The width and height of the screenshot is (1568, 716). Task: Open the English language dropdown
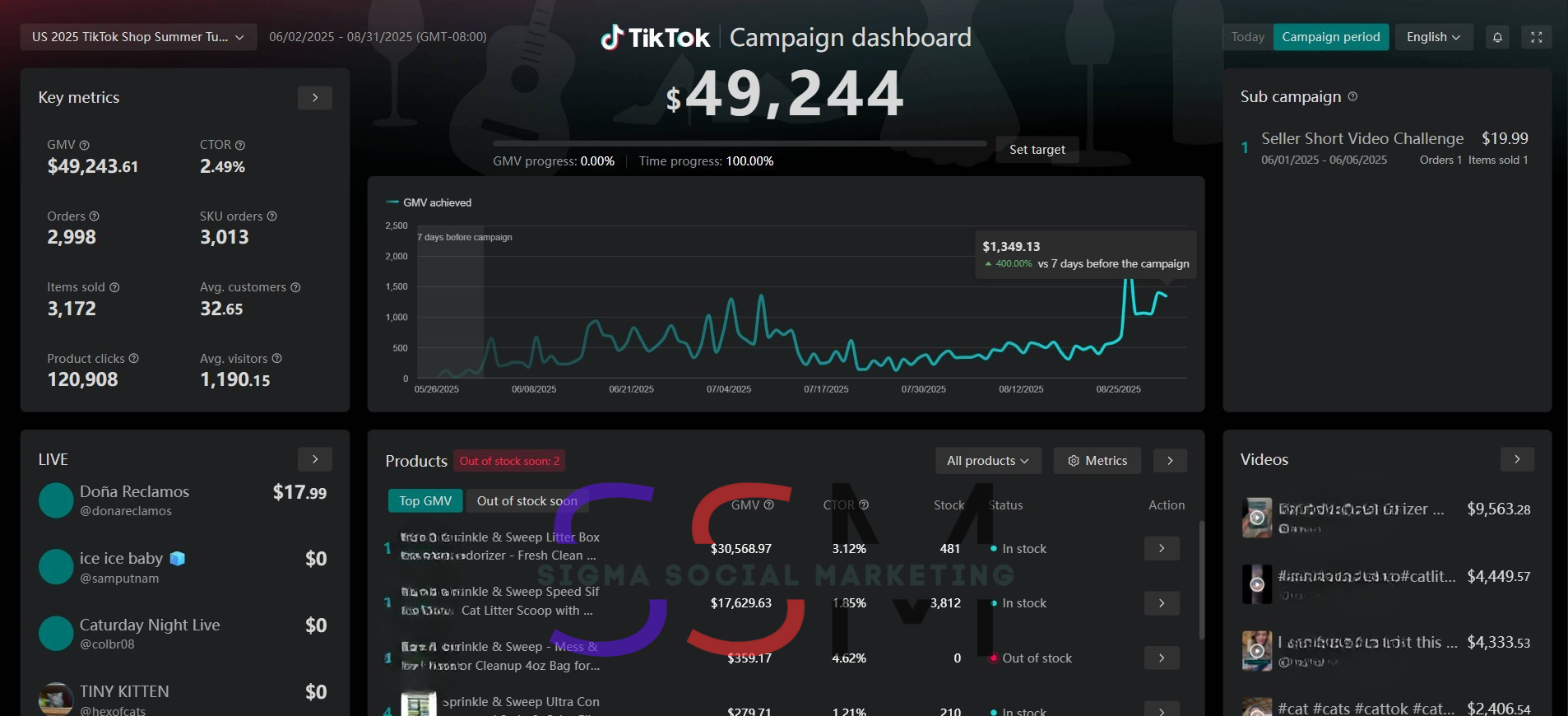tap(1433, 37)
